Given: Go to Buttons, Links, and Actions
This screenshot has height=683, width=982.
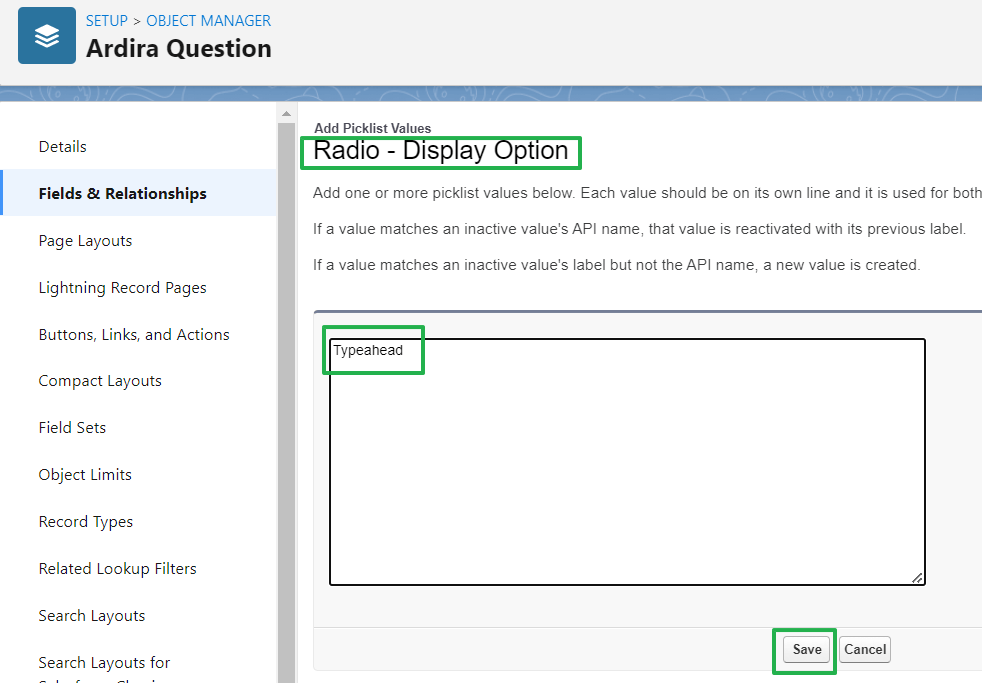Looking at the screenshot, I should coord(133,334).
